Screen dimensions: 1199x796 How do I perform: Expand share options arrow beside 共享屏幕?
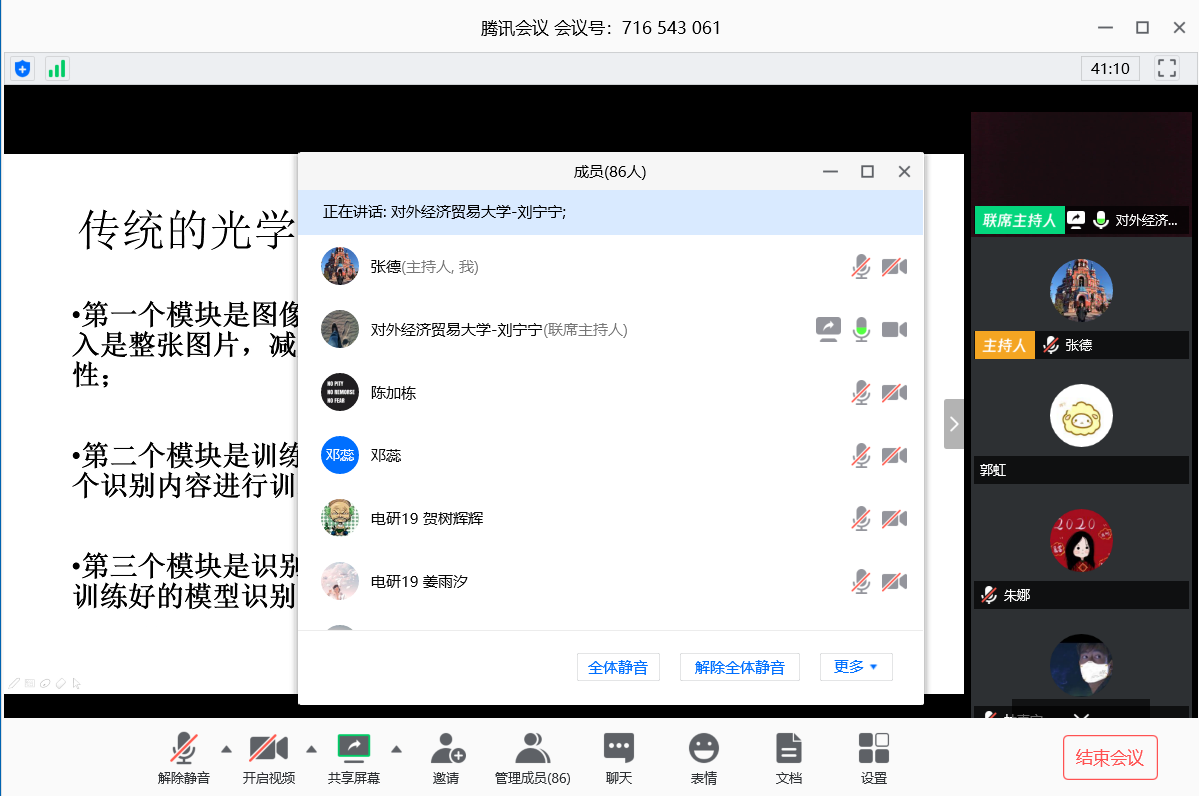[x=396, y=748]
